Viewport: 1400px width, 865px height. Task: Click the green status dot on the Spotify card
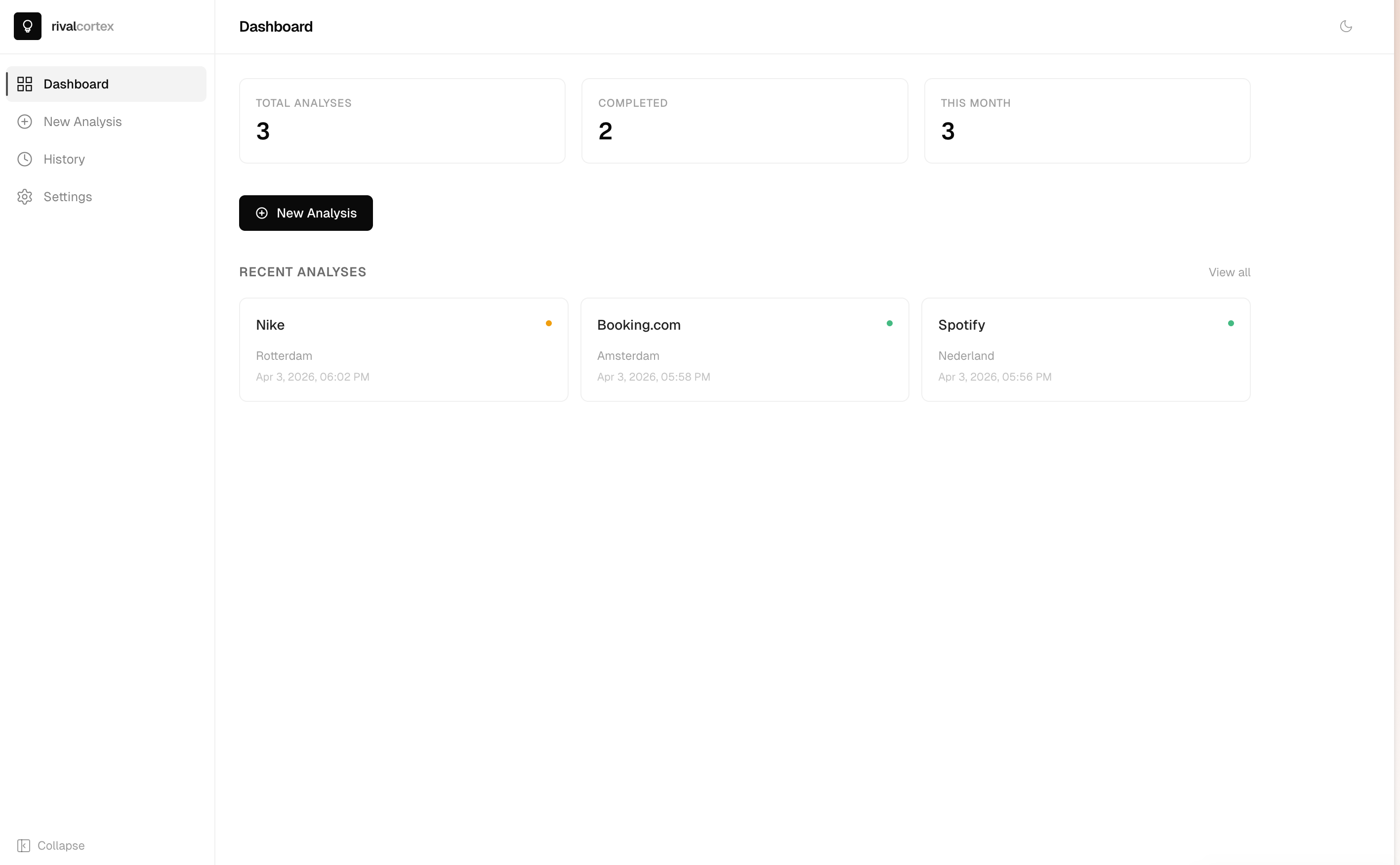tap(1231, 323)
